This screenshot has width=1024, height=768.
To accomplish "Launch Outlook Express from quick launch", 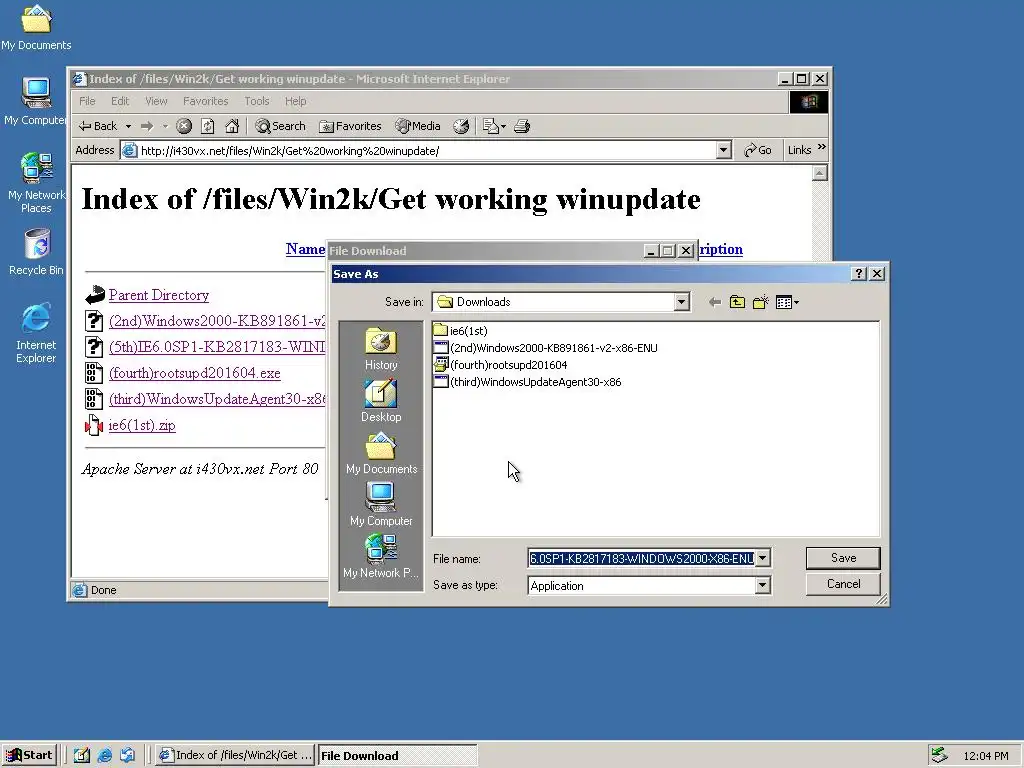I will (x=127, y=755).
